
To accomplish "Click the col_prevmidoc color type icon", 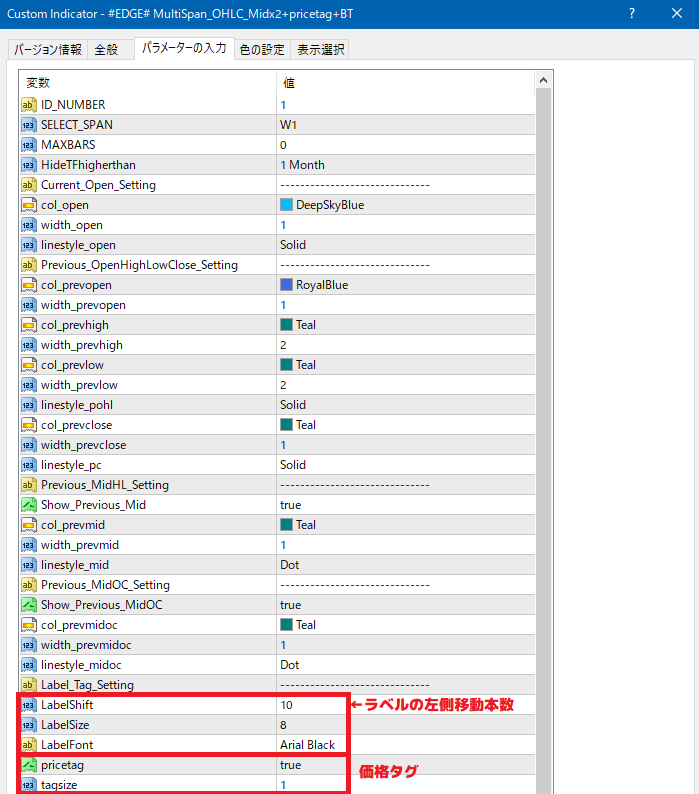I will (x=29, y=625).
